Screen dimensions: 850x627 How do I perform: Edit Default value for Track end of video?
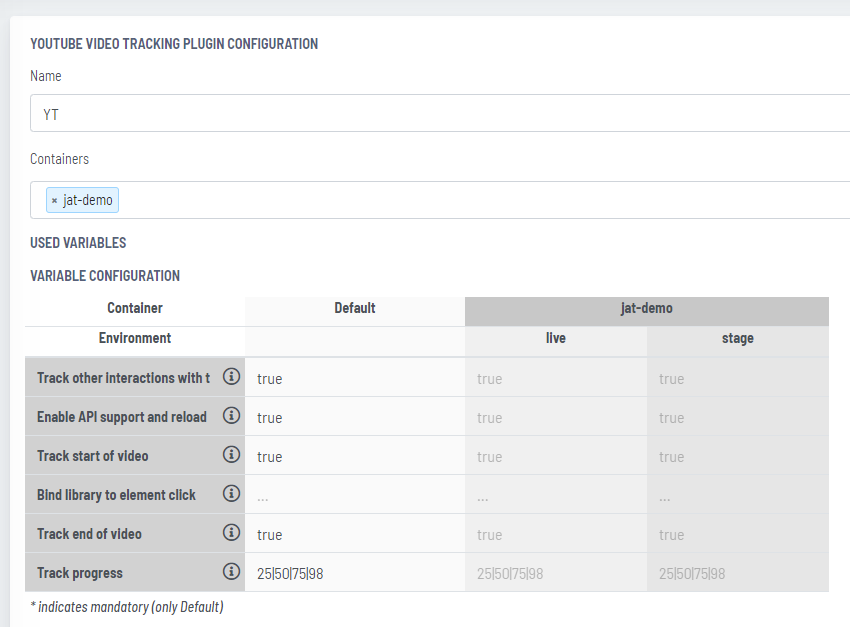coord(355,534)
